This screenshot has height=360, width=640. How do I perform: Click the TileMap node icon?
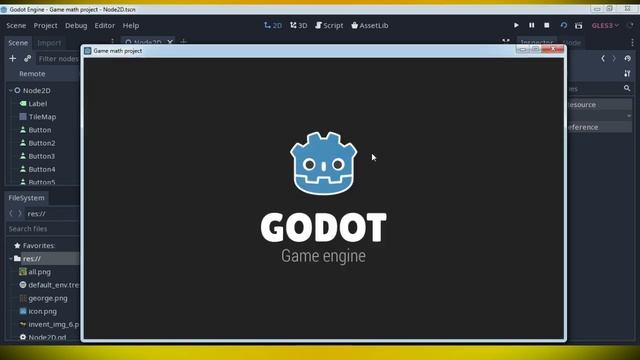point(23,117)
